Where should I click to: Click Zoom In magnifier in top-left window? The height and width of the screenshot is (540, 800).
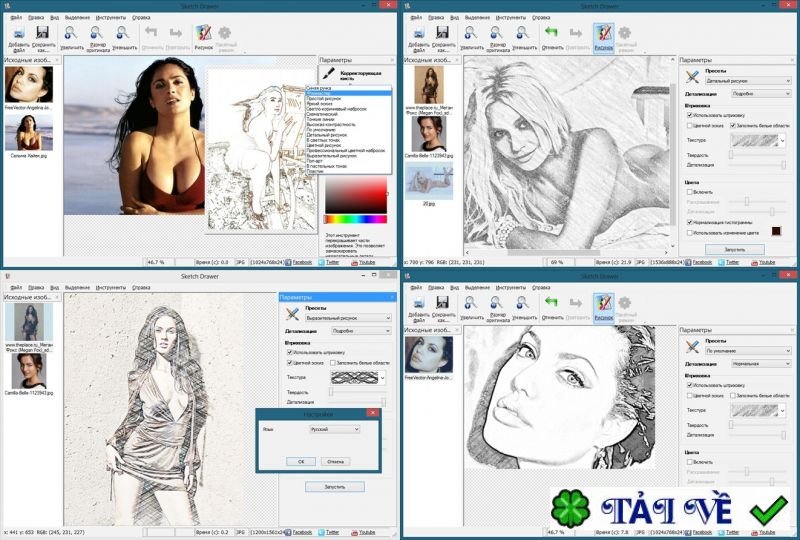(70, 33)
